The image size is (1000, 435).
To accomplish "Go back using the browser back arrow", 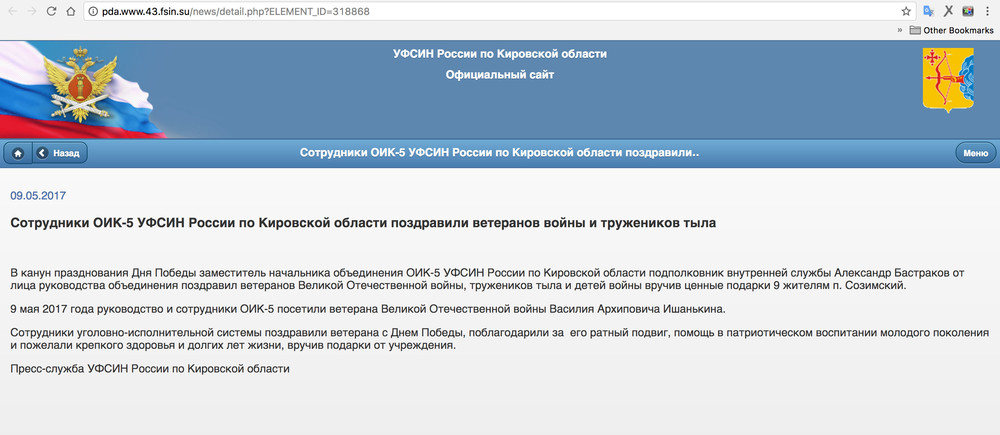I will (12, 11).
